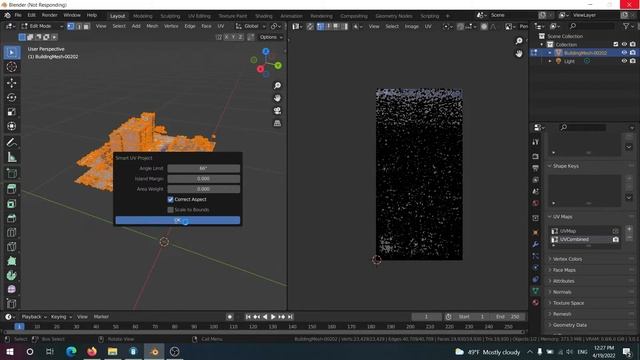Expand the Texture Space panel
Image resolution: width=640 pixels, height=360 pixels.
568,303
